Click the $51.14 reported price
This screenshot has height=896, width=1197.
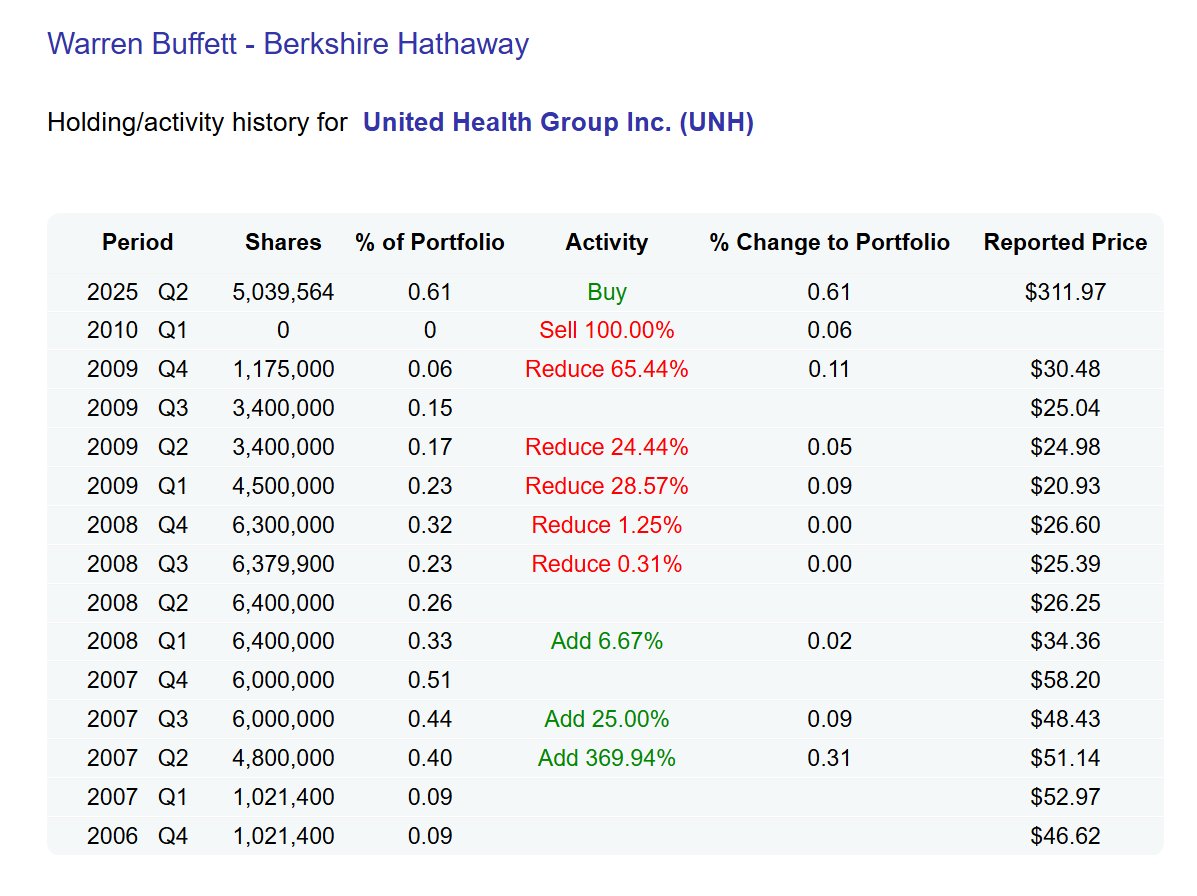(1065, 758)
